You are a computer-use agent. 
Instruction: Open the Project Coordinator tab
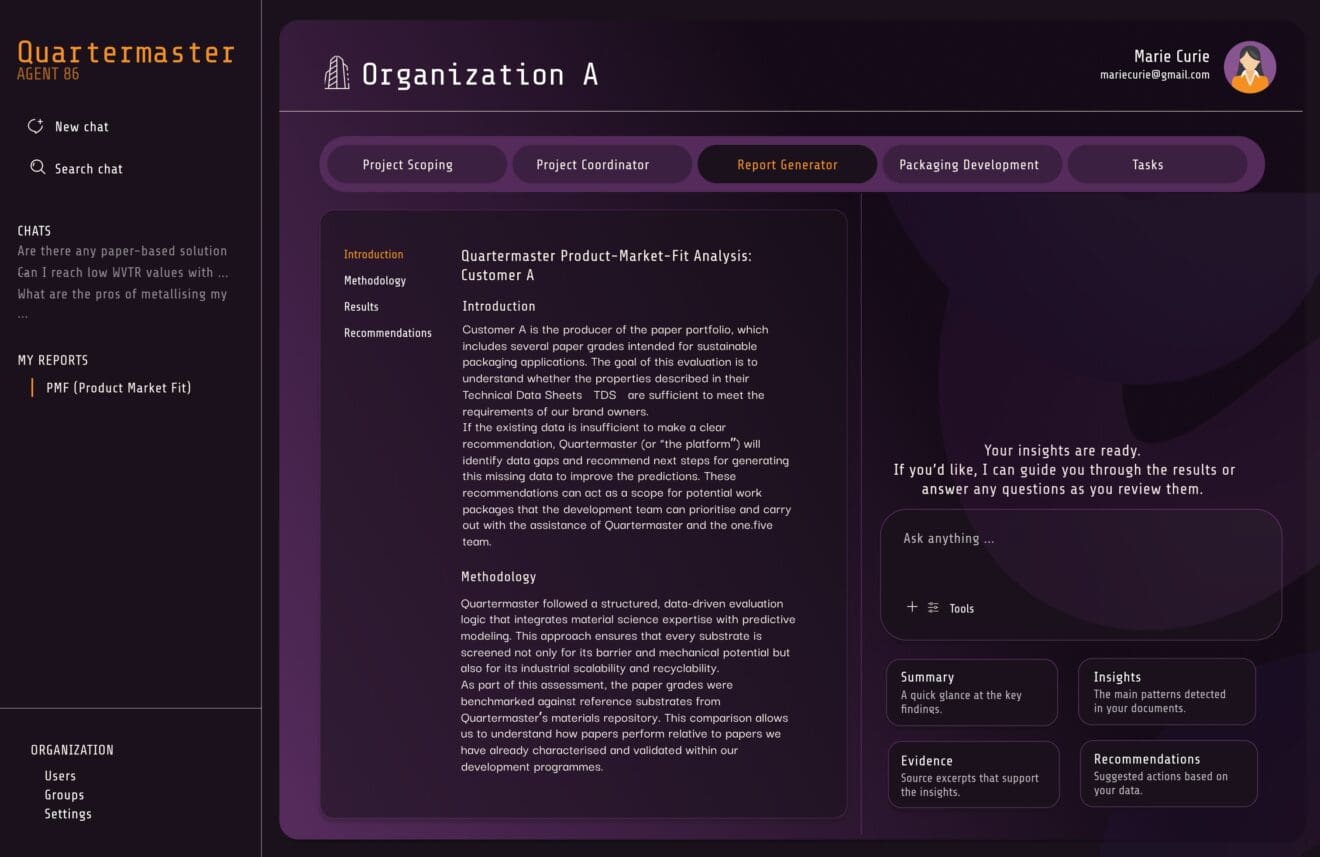point(592,165)
